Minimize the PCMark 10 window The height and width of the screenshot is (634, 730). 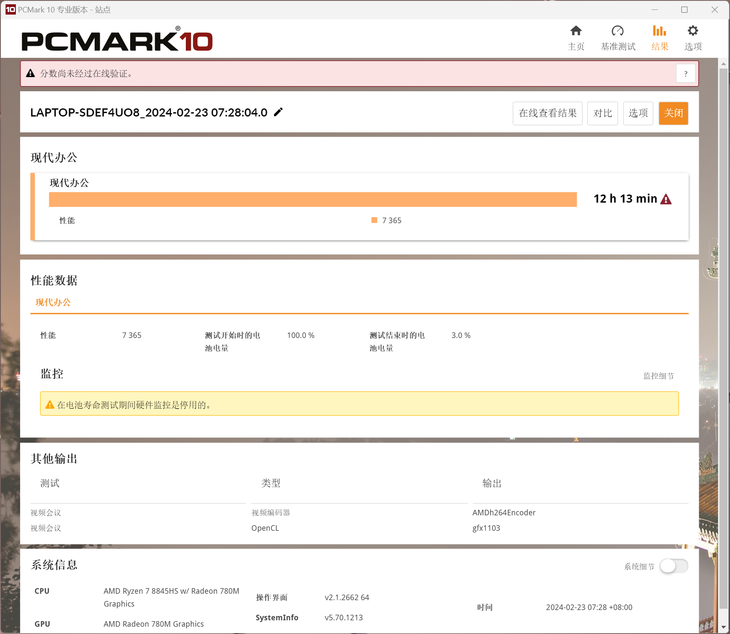[x=655, y=9]
